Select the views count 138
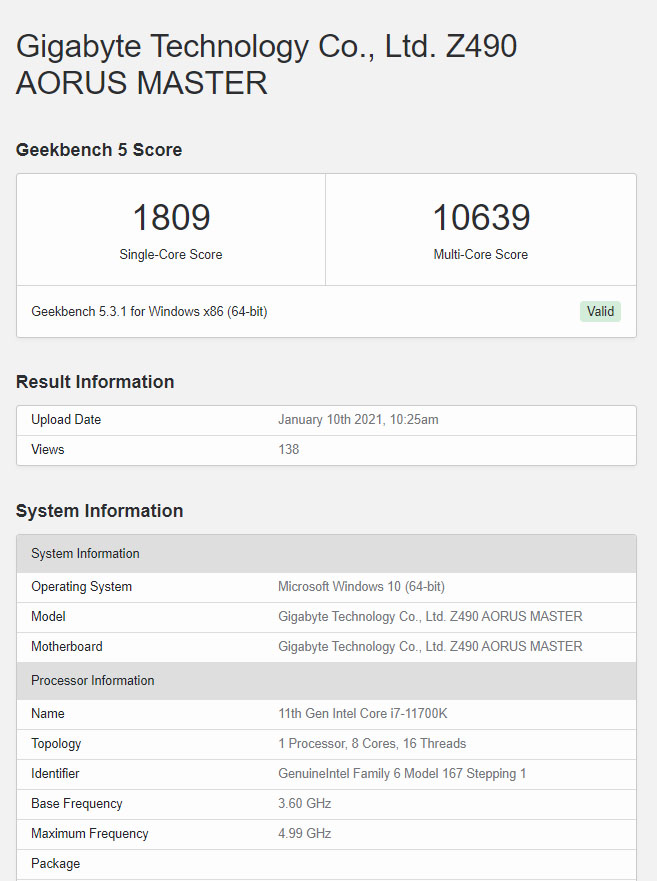 288,449
